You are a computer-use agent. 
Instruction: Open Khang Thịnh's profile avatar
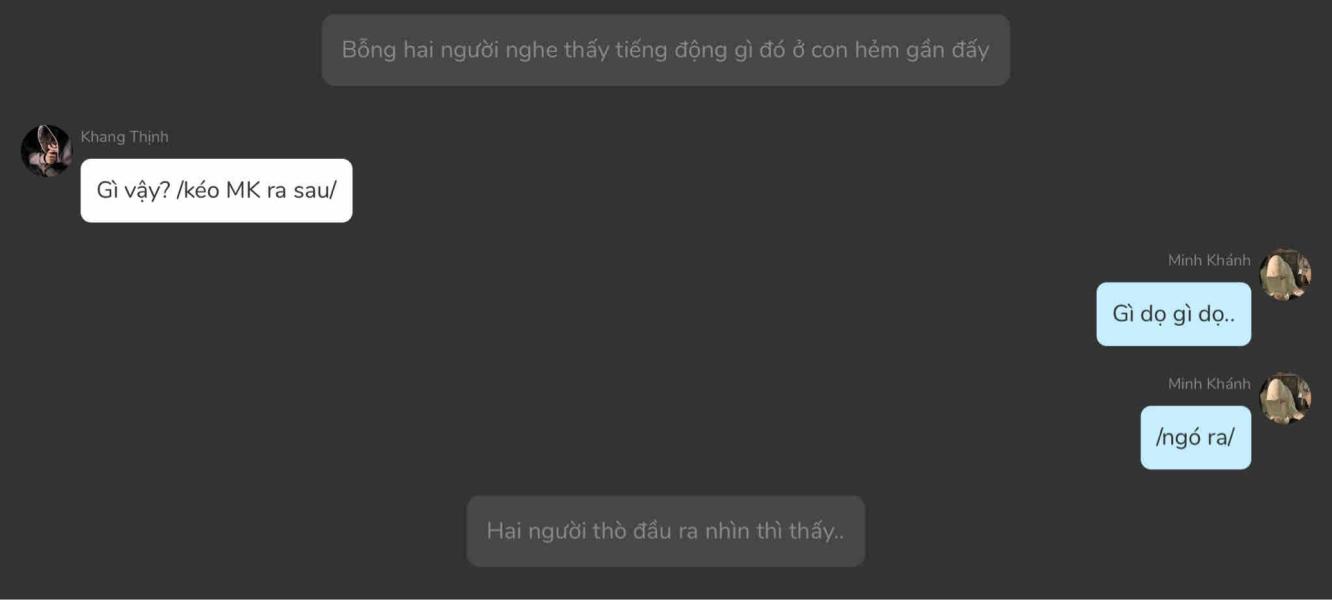click(46, 151)
